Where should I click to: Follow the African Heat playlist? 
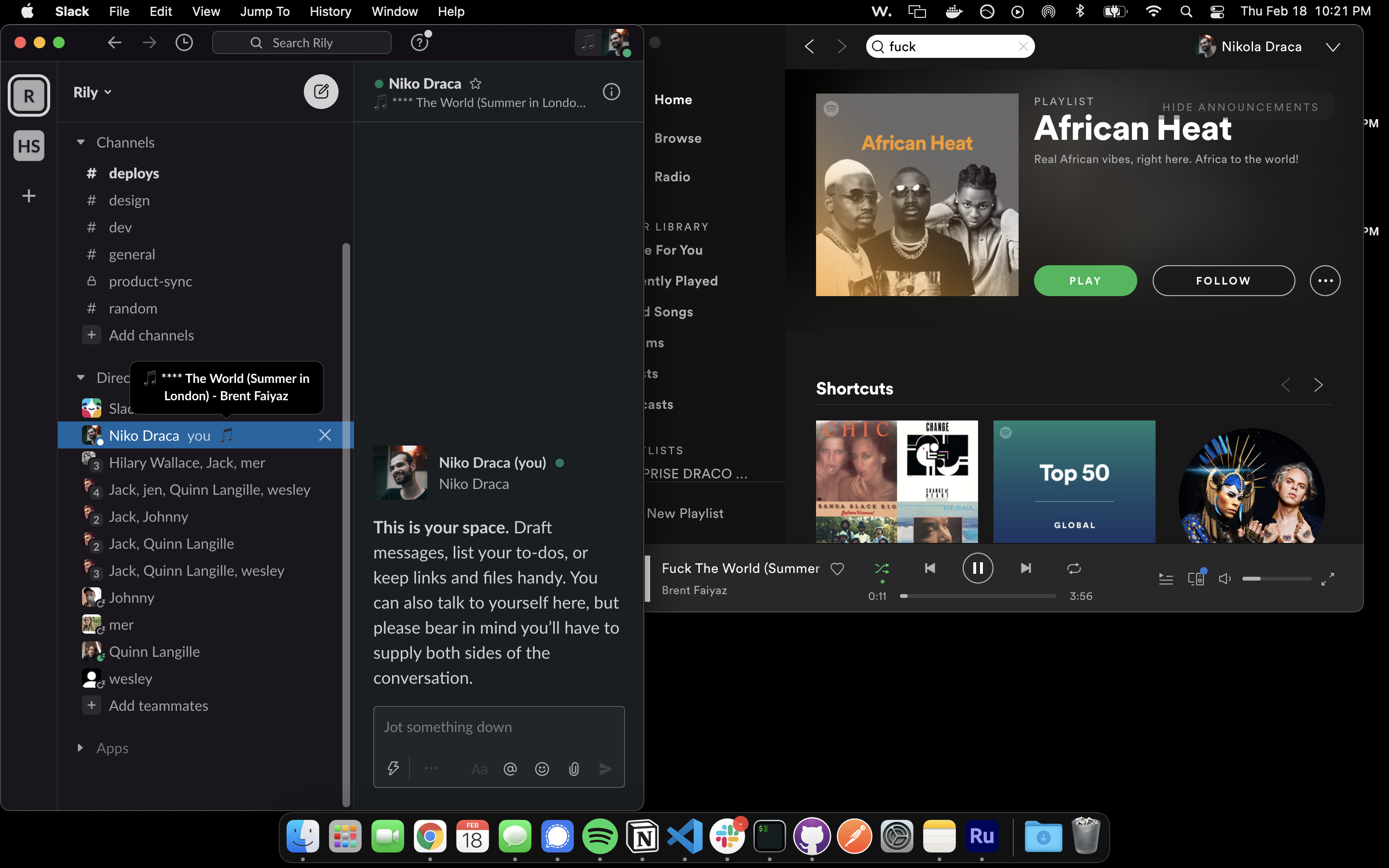[x=1223, y=281]
